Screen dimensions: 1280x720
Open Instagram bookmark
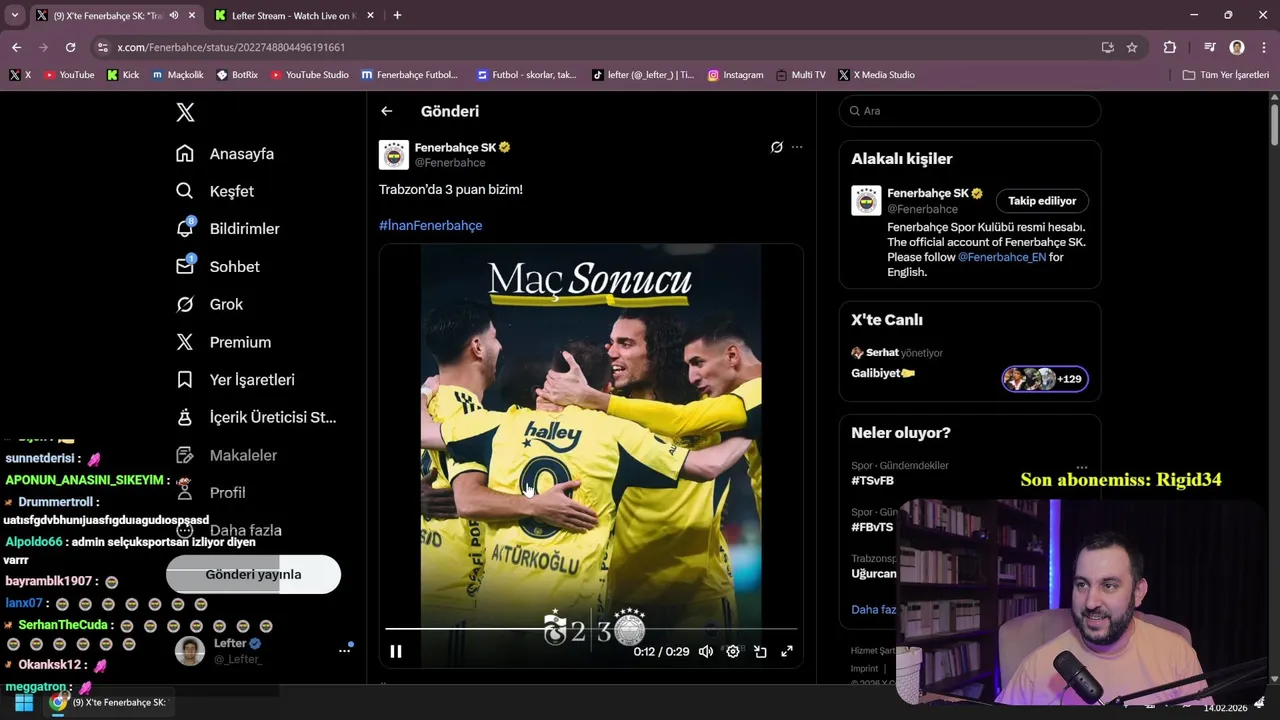(735, 75)
